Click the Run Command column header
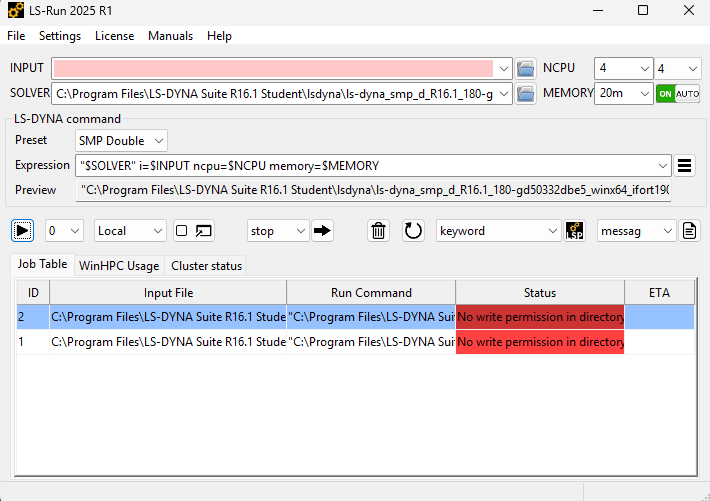This screenshot has height=501, width=710. (371, 293)
